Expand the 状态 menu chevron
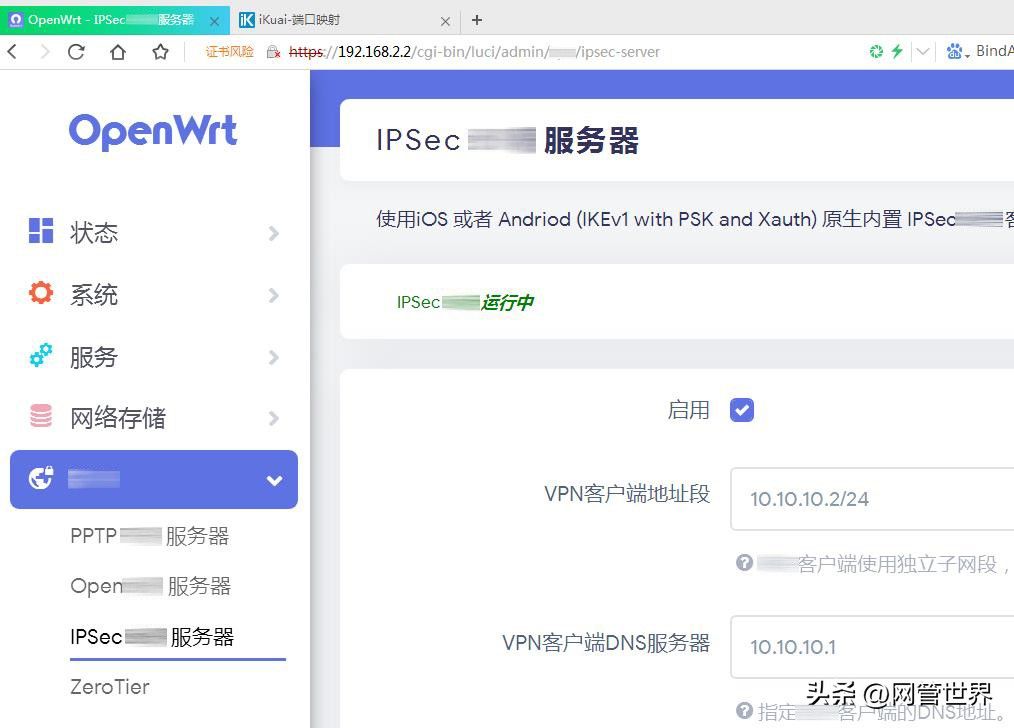The height and width of the screenshot is (728, 1014). (274, 233)
